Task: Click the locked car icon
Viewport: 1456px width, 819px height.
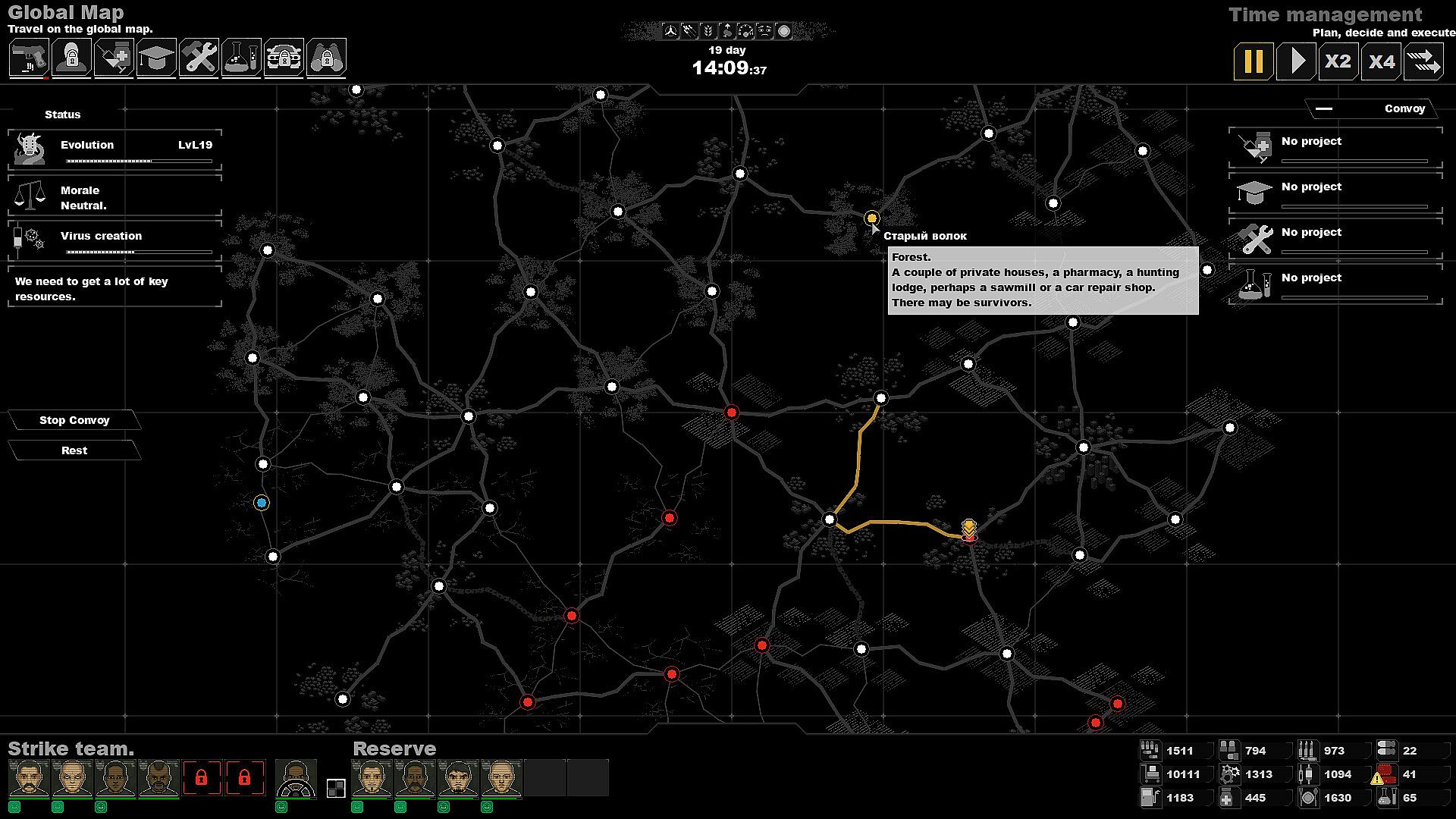Action: pyautogui.click(x=284, y=58)
